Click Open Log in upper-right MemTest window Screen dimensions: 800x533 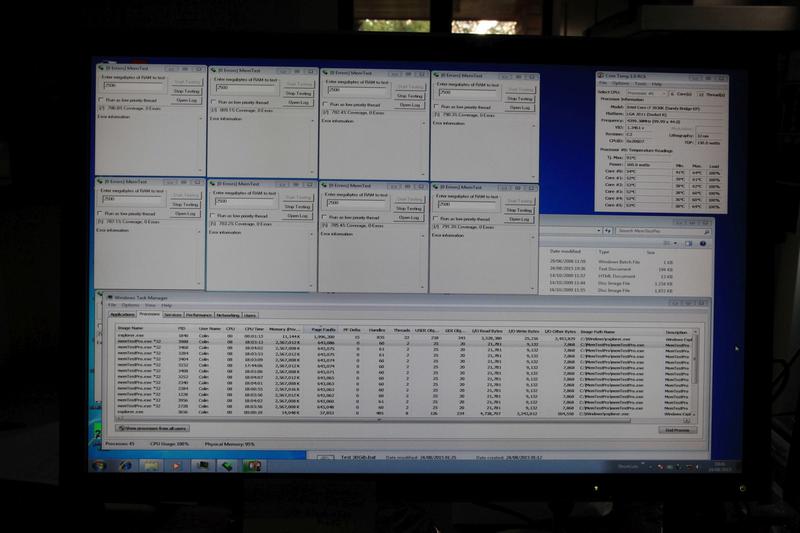point(519,107)
